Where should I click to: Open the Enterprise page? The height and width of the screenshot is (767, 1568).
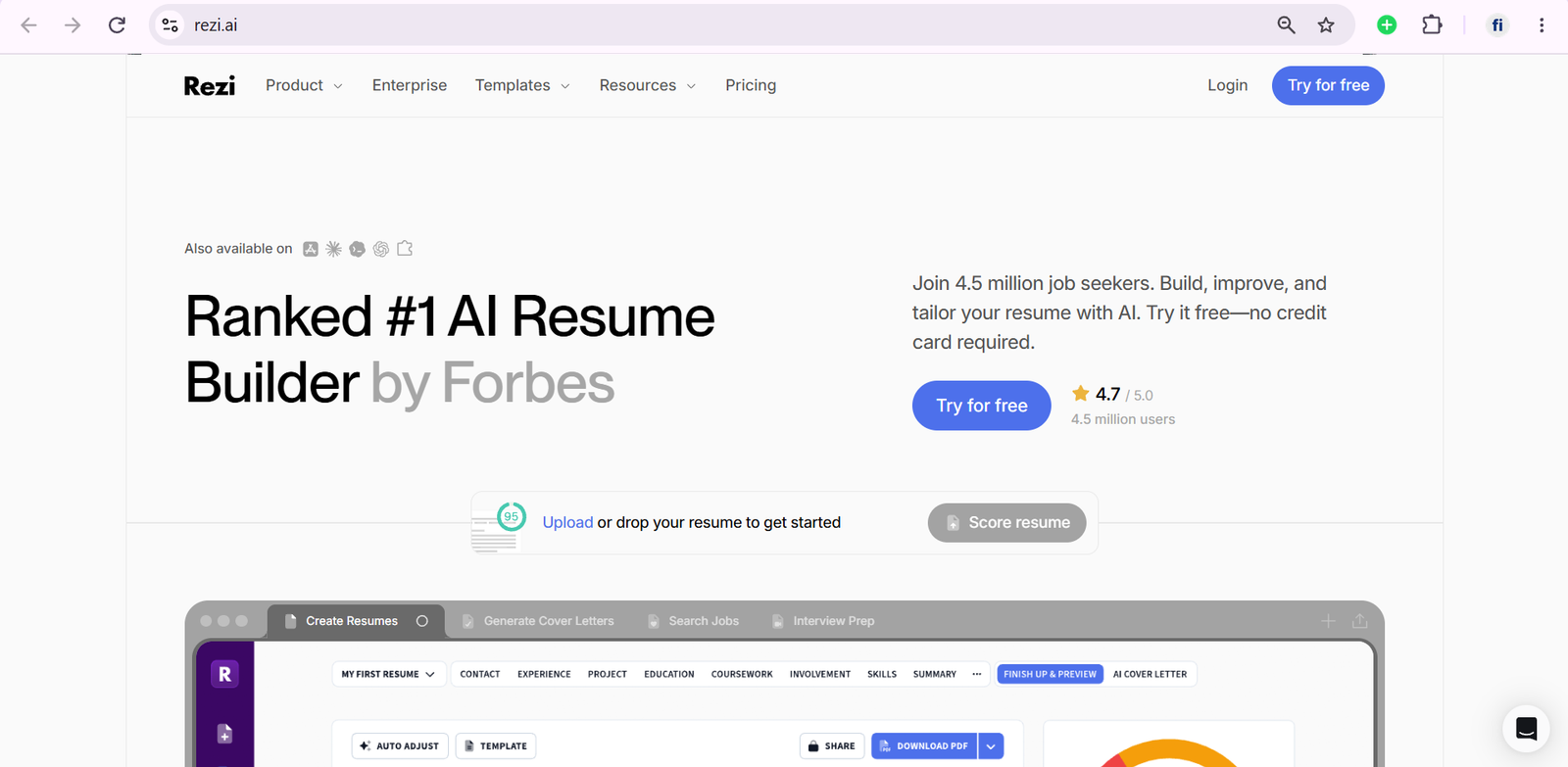point(410,85)
